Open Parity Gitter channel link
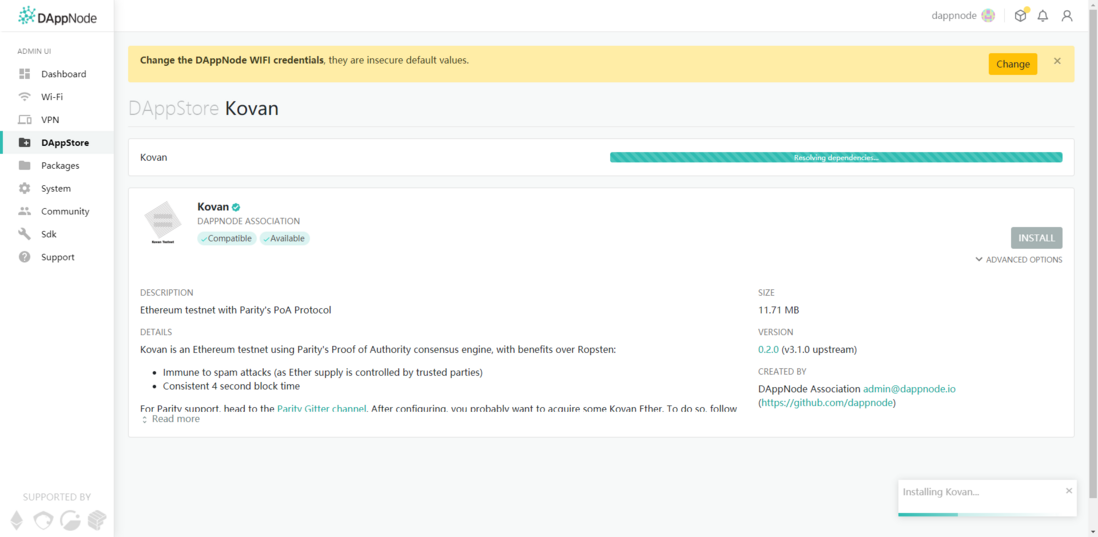 [x=321, y=409]
